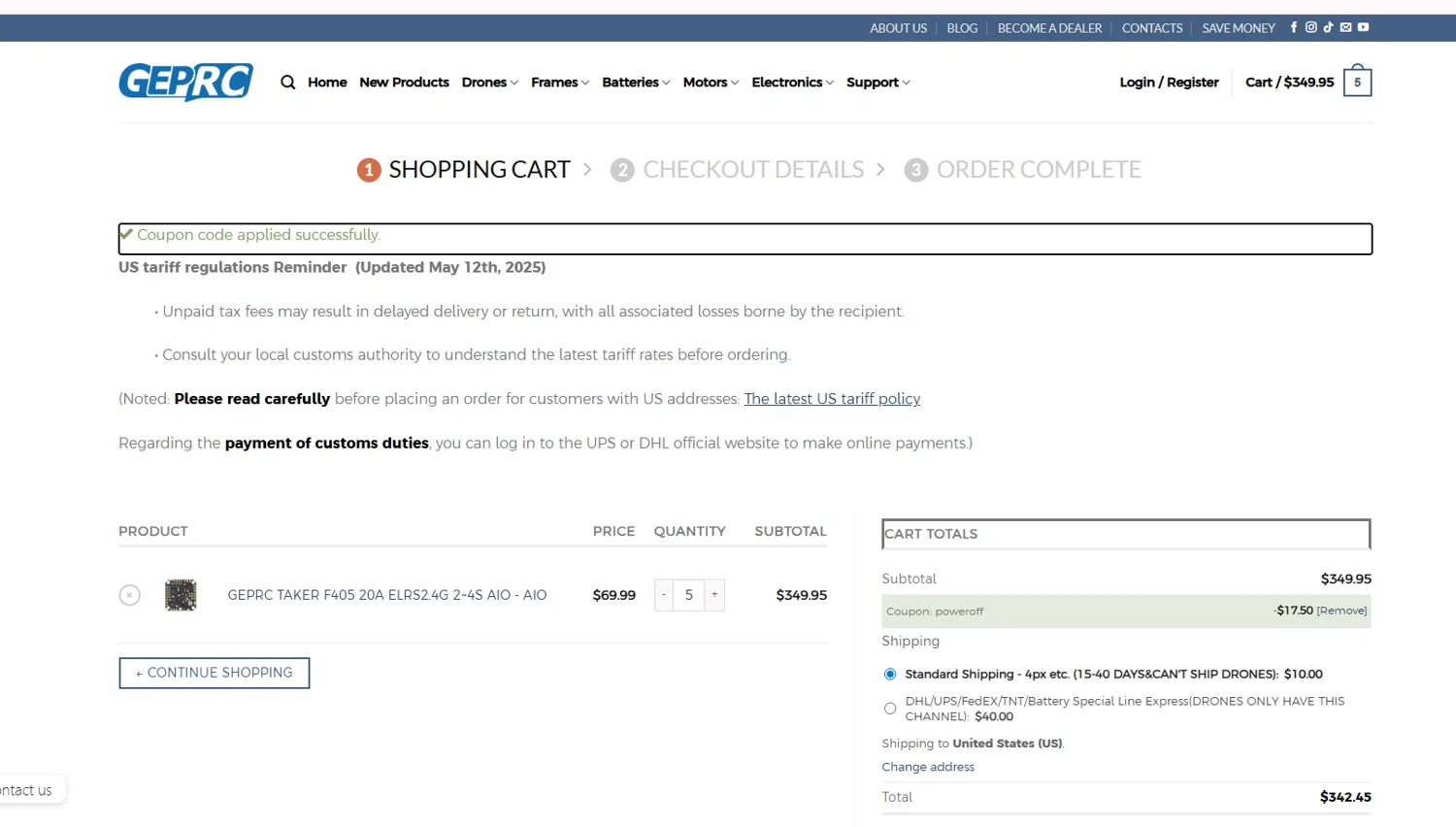Viewport: 1456px width, 827px height.
Task: Select 'Coupon code applied successfully.' message
Action: click(258, 235)
